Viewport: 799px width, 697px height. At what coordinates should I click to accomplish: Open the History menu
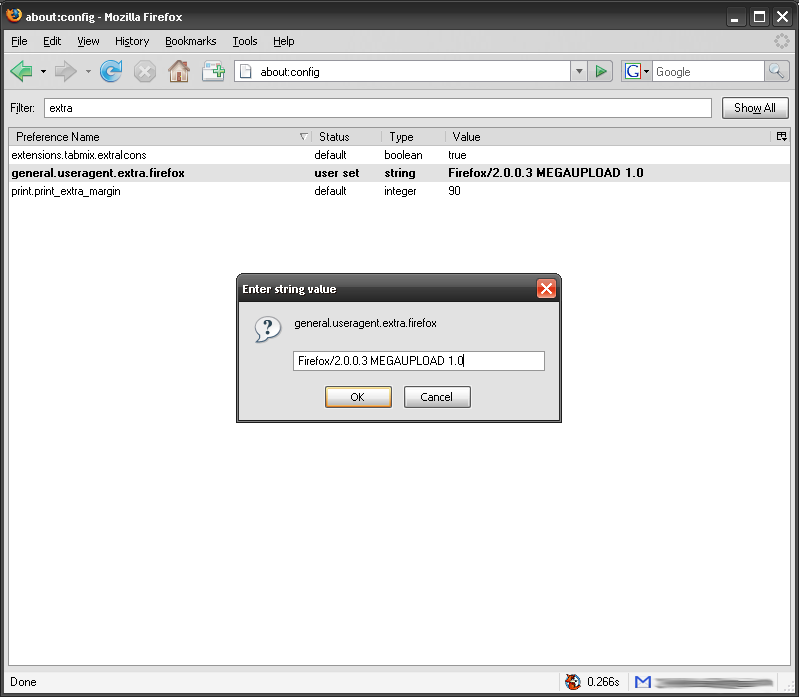tap(132, 41)
